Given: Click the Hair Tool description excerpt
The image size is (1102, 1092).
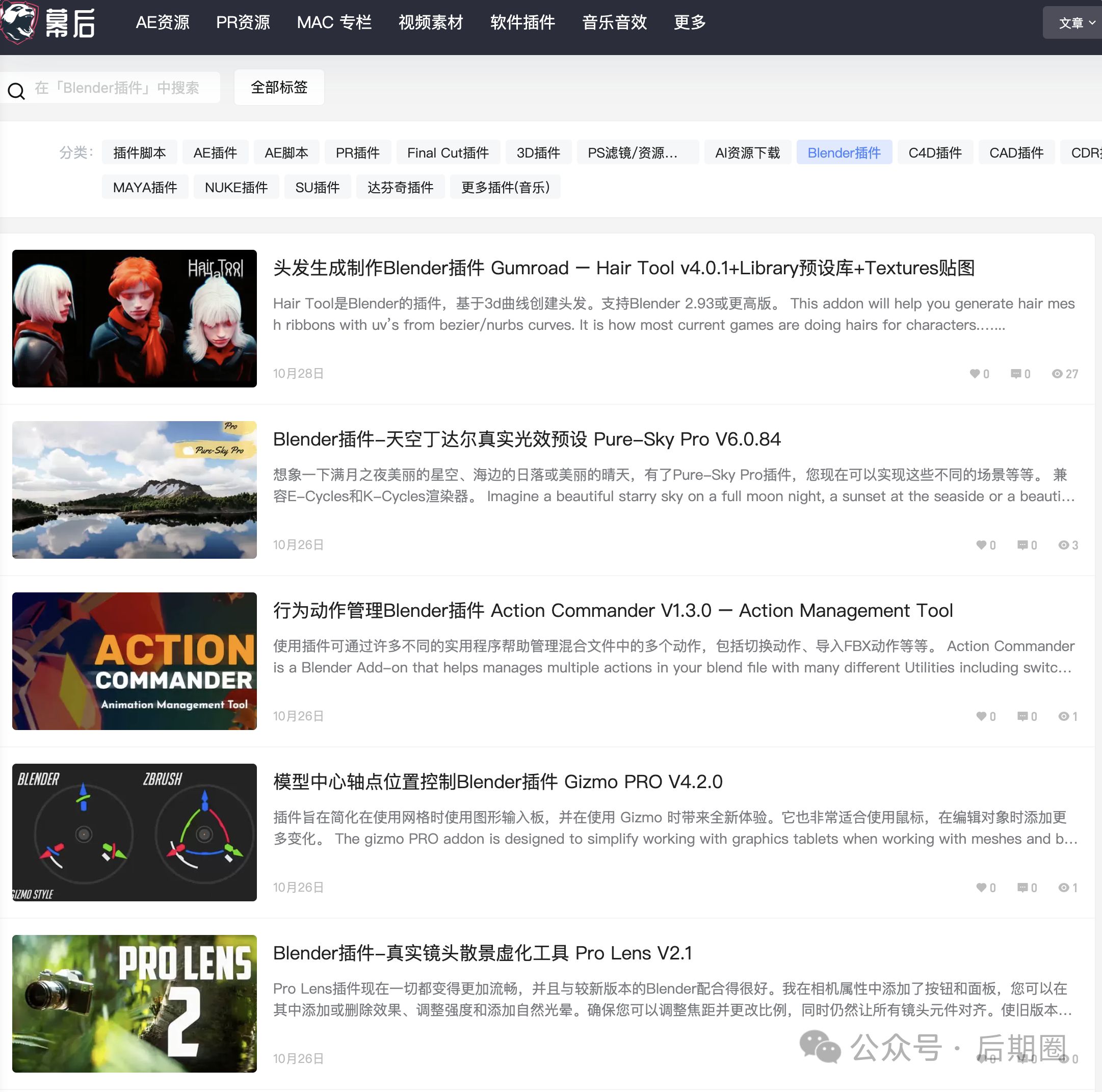Looking at the screenshot, I should 674,314.
